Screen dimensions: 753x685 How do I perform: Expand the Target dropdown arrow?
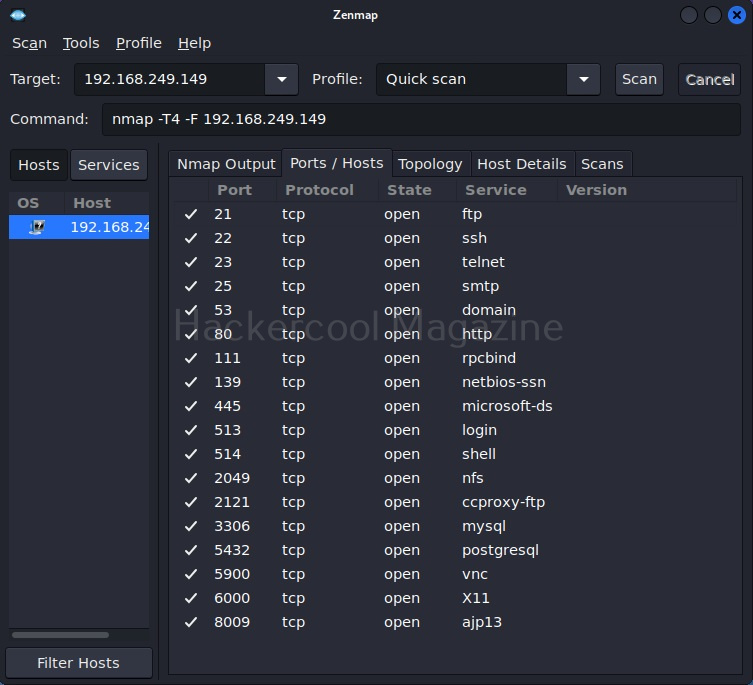[x=281, y=79]
